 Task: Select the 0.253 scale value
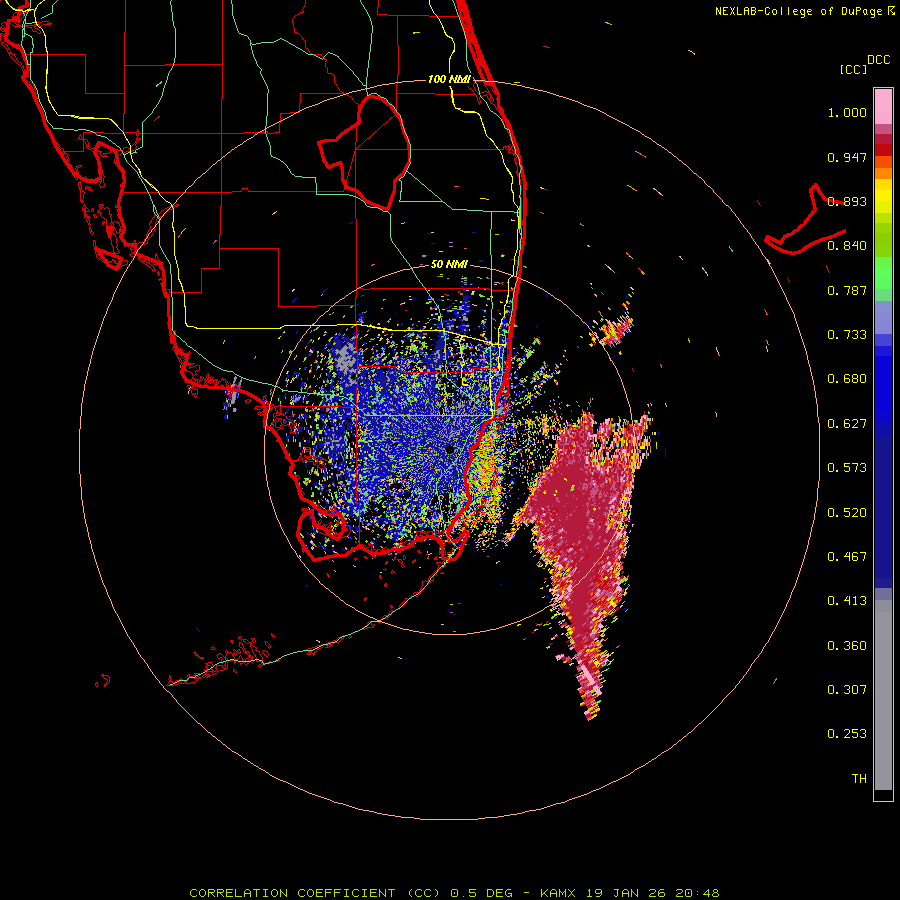coord(847,734)
